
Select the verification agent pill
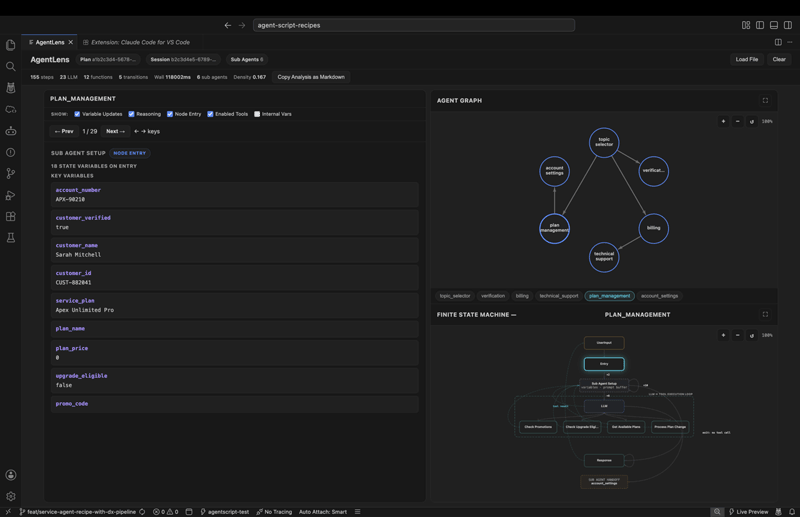(492, 296)
